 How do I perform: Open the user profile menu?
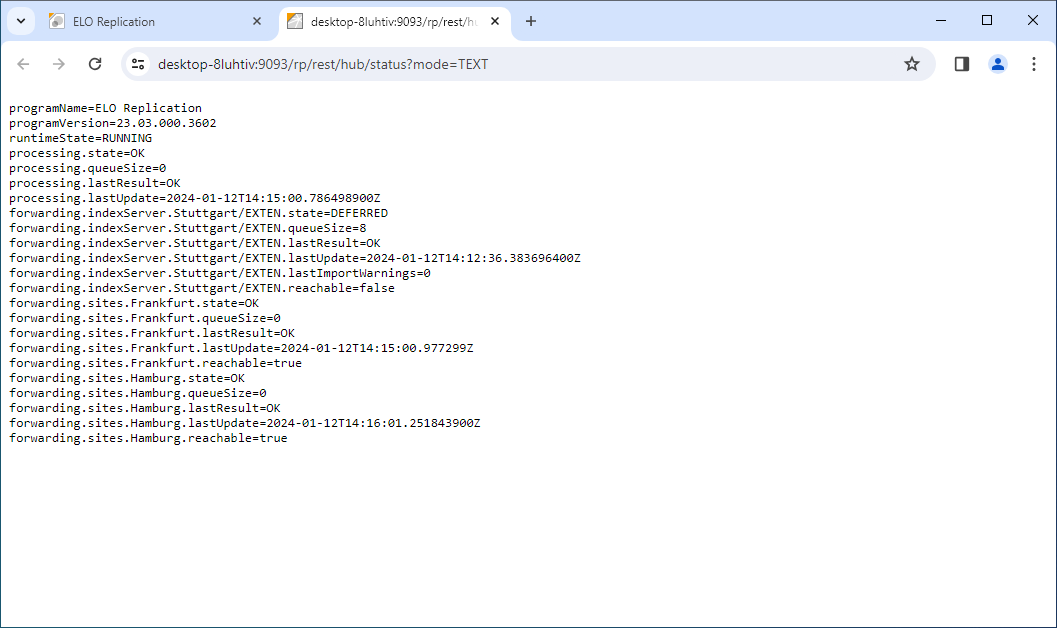998,64
